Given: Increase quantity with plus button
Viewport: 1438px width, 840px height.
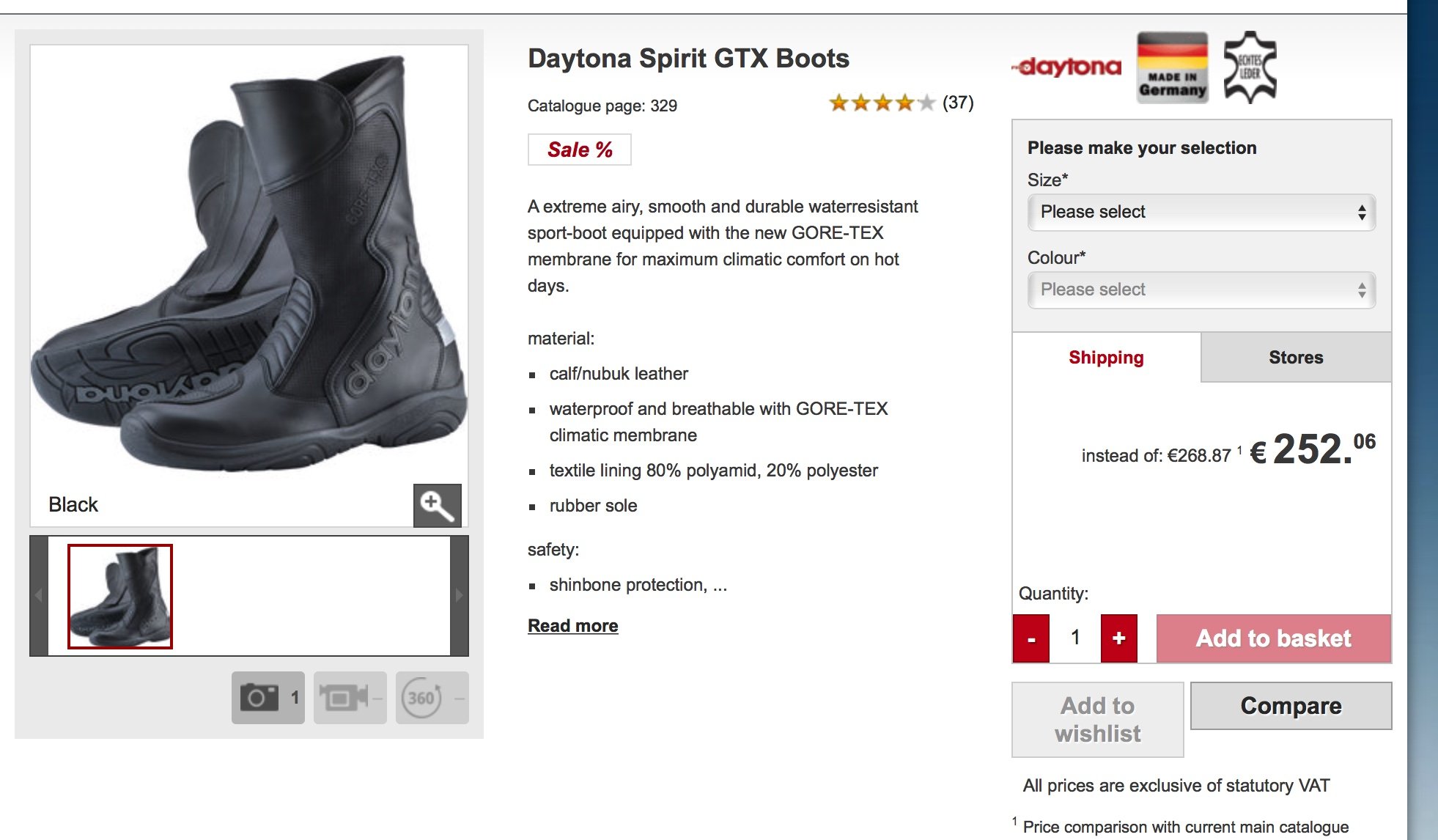Looking at the screenshot, I should coord(1118,638).
